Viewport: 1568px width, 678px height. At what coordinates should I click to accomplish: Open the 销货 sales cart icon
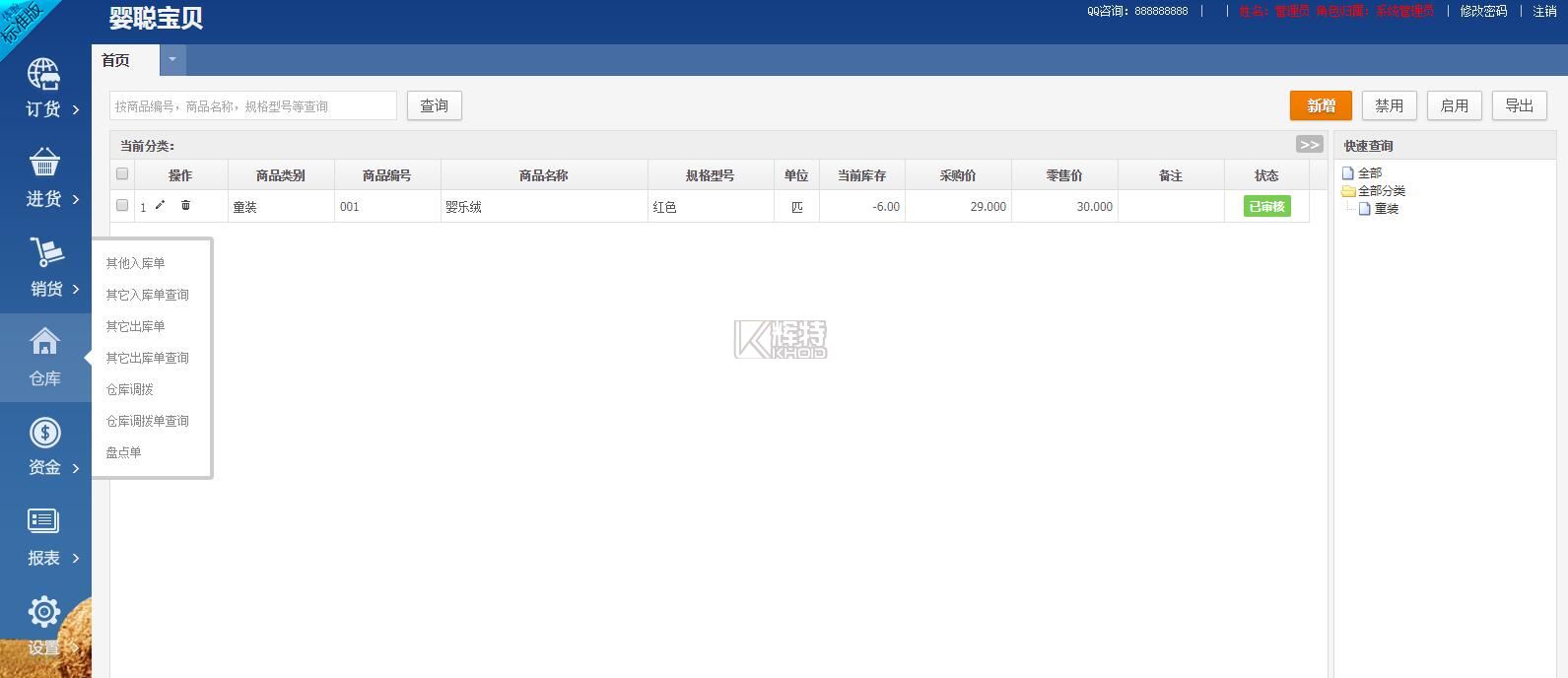tap(45, 252)
